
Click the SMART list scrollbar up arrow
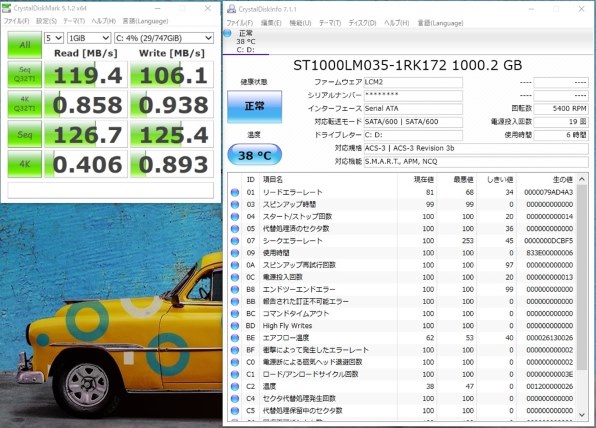point(582,179)
